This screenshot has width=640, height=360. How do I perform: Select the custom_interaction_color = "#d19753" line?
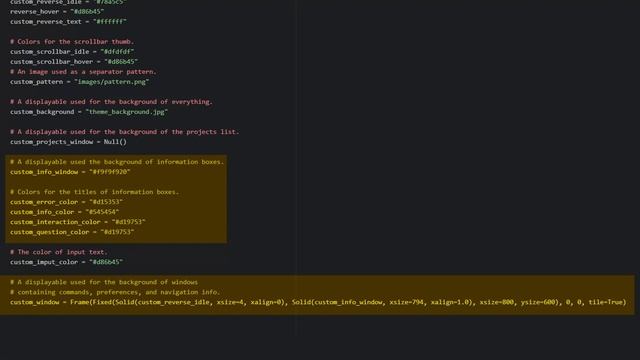pyautogui.click(x=78, y=222)
